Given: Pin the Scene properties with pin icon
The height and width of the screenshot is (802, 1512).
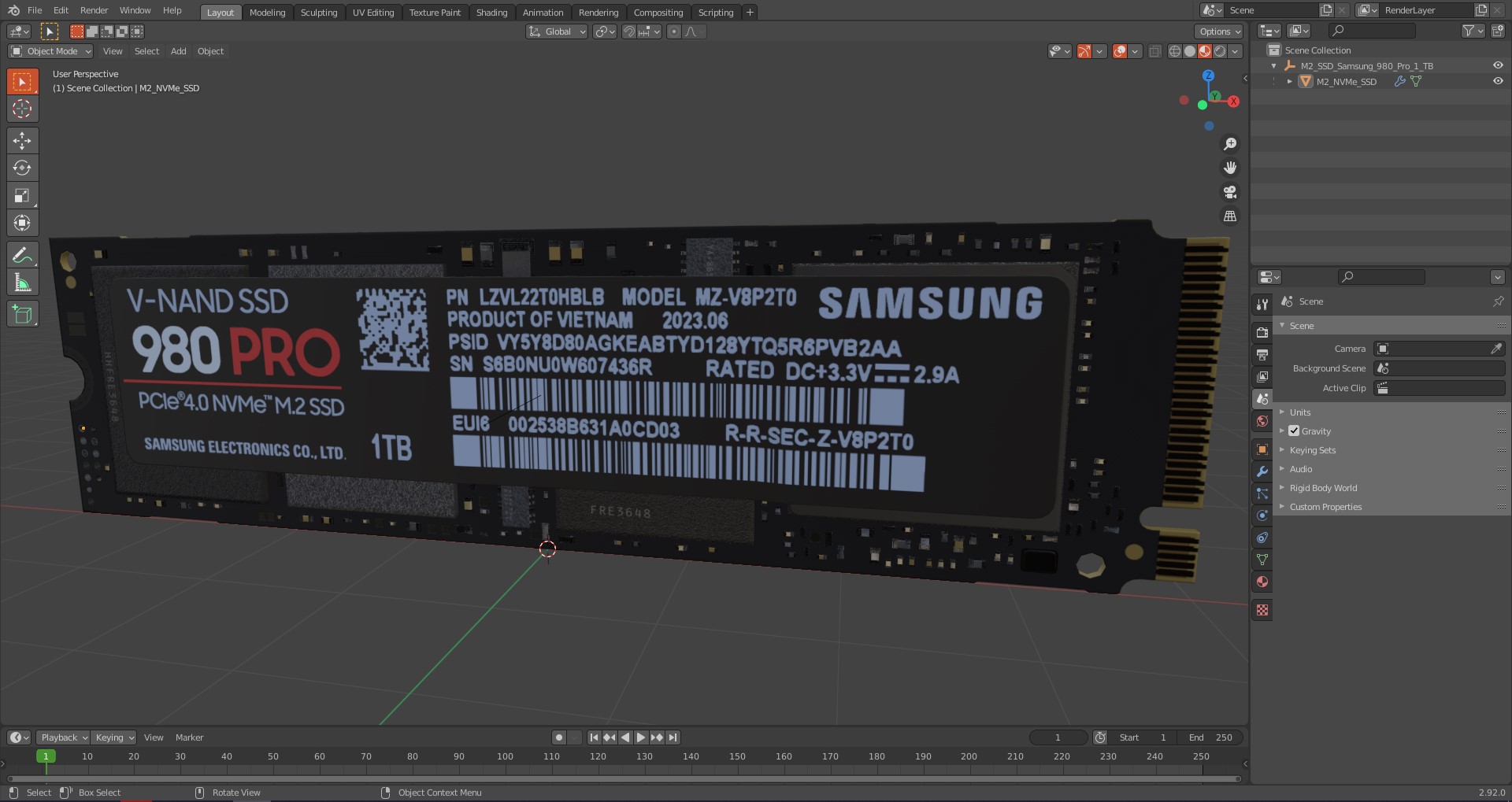Looking at the screenshot, I should (1498, 301).
